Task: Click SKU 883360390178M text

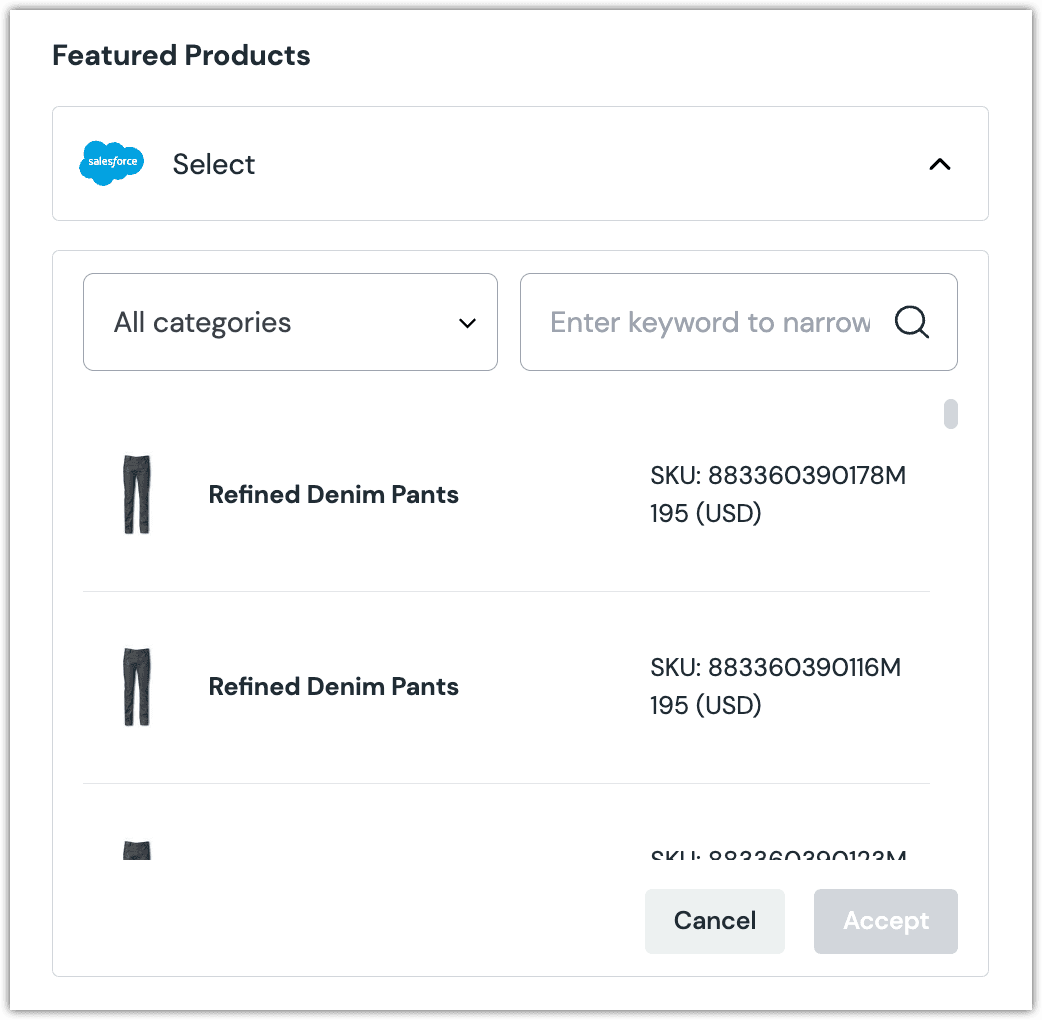Action: (x=778, y=476)
